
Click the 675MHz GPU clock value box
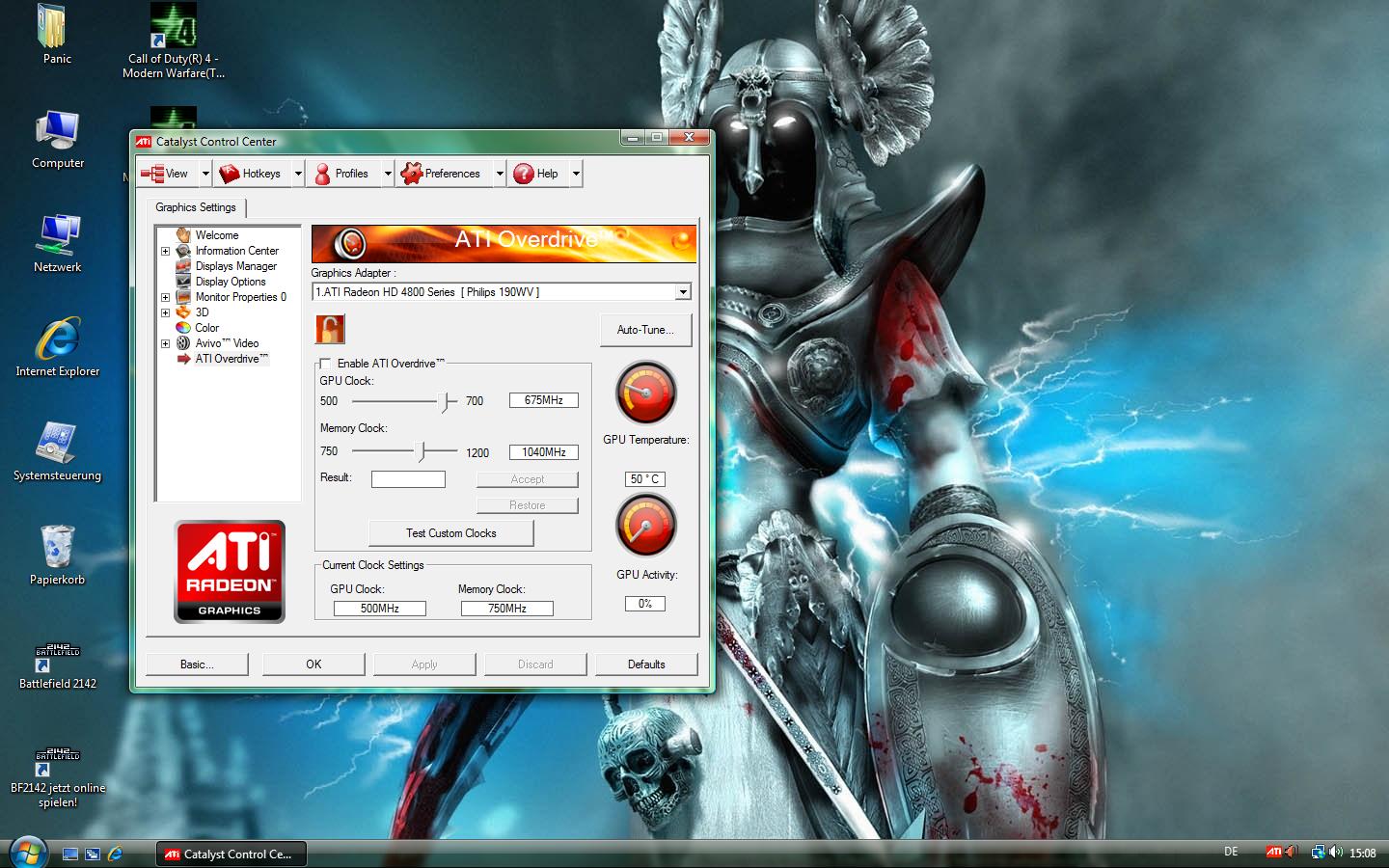(x=544, y=400)
